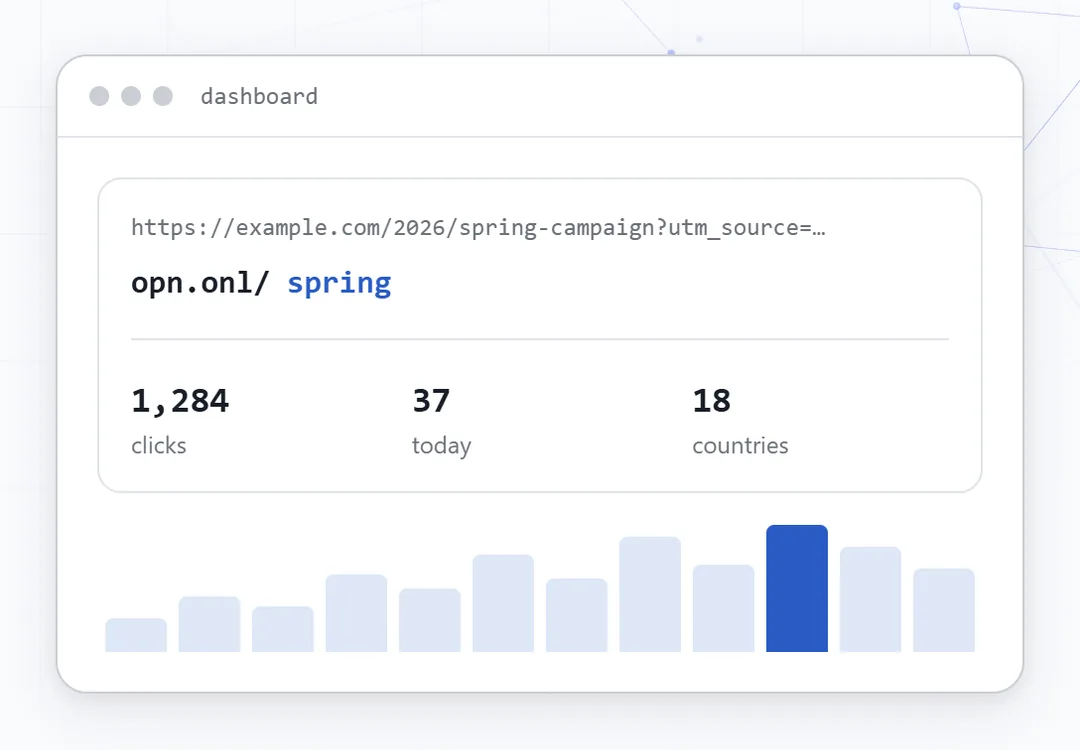Select the countries label
This screenshot has height=750, width=1080.
click(x=740, y=446)
